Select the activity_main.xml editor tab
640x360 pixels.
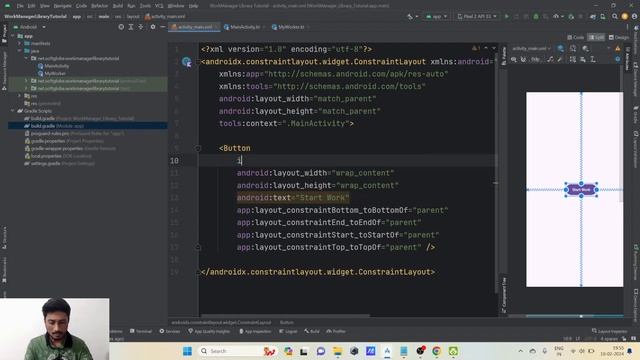195,27
